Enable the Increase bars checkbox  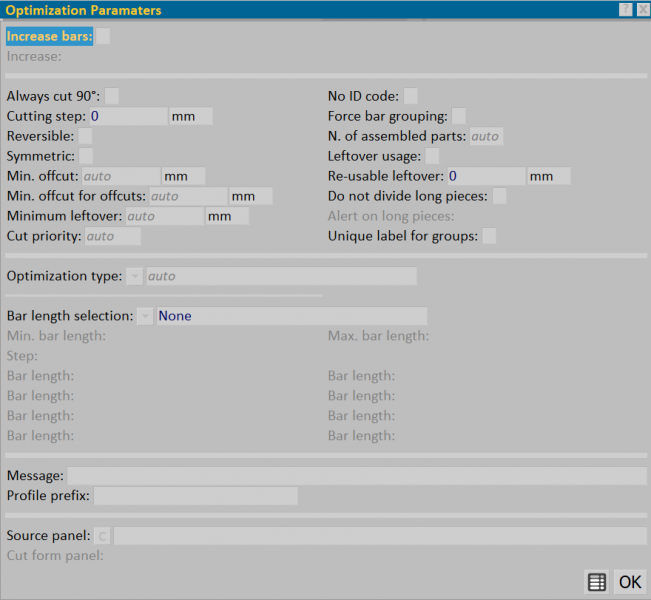pyautogui.click(x=103, y=36)
